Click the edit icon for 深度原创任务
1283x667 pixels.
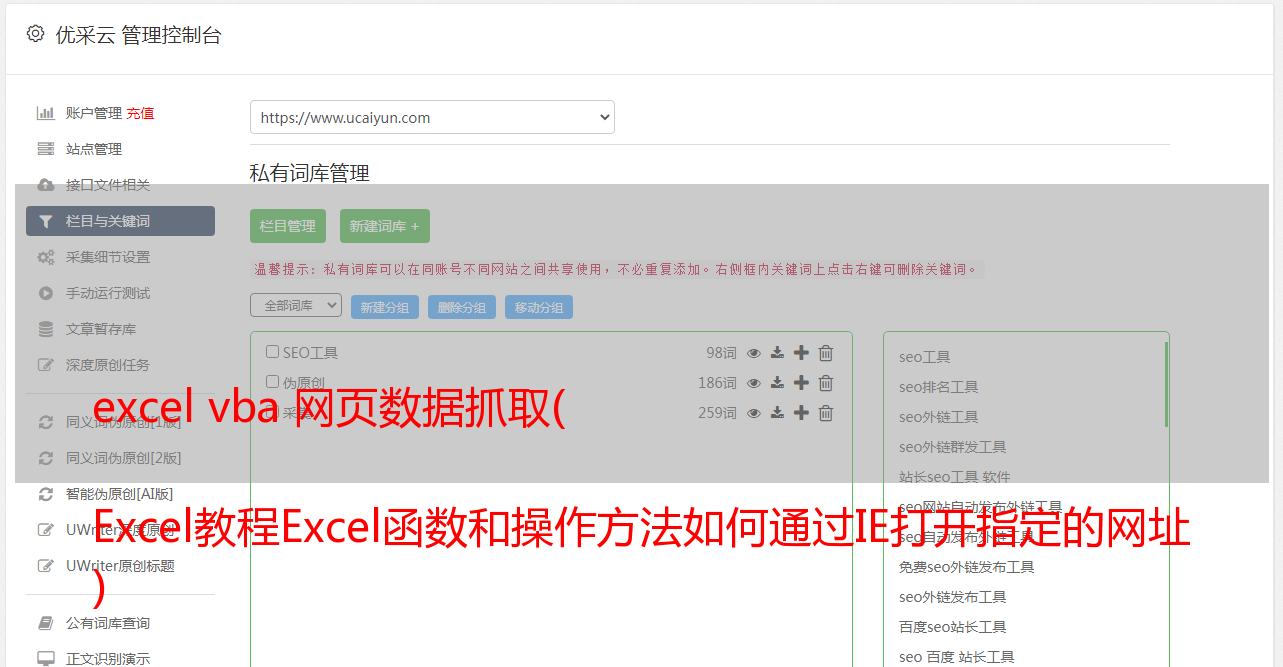tap(46, 365)
